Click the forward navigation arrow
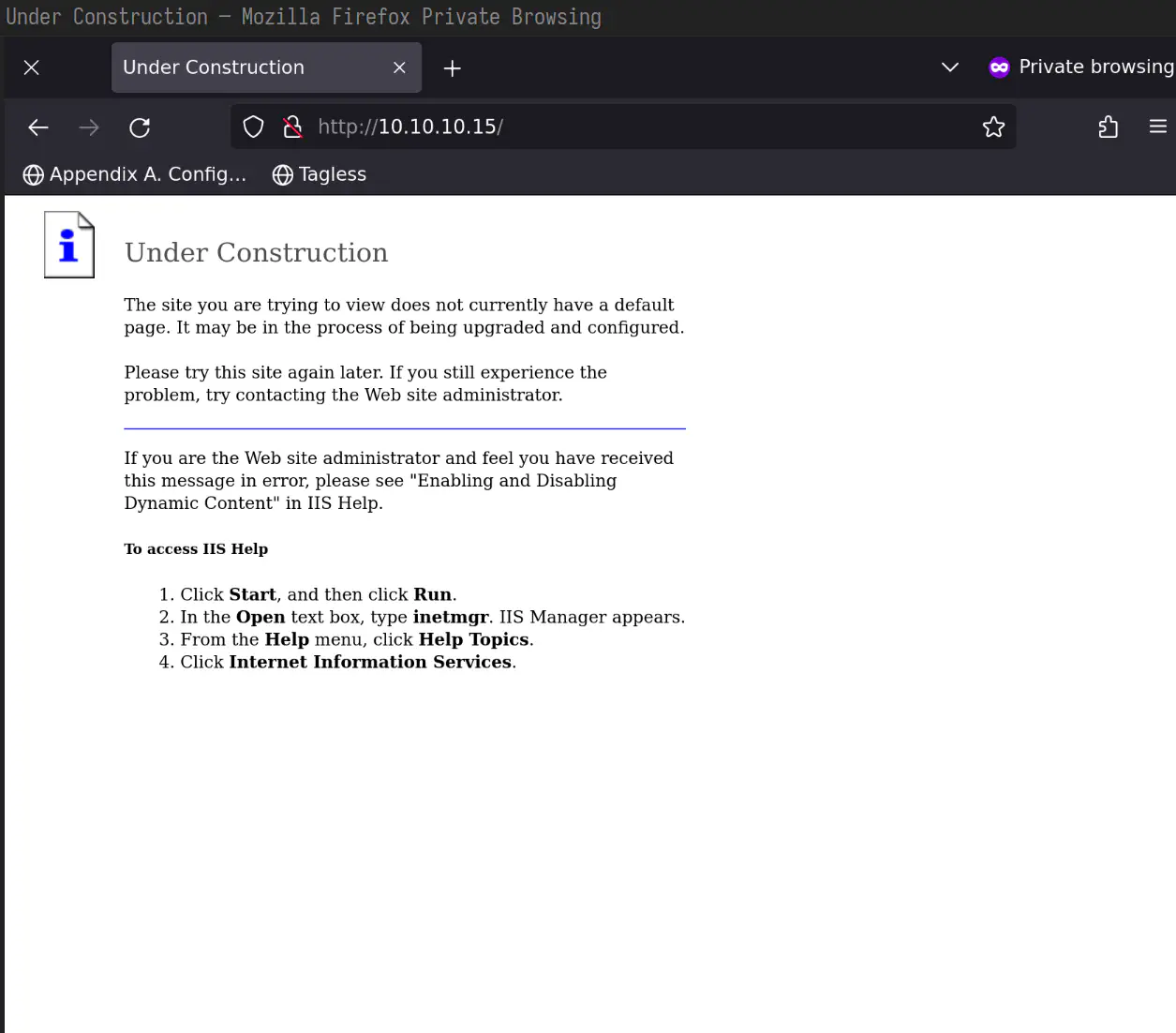The image size is (1176, 1033). (89, 127)
